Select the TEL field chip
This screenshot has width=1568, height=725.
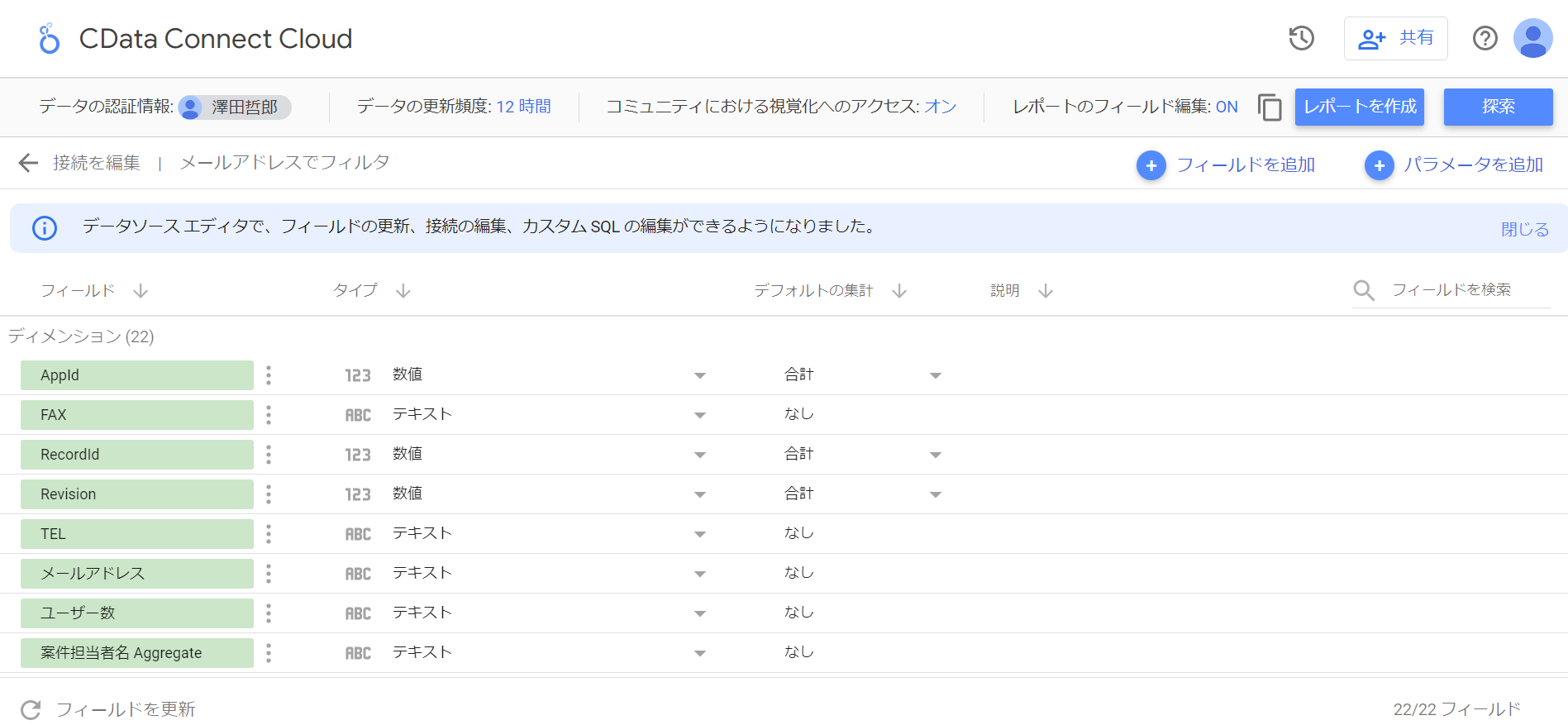pos(137,534)
